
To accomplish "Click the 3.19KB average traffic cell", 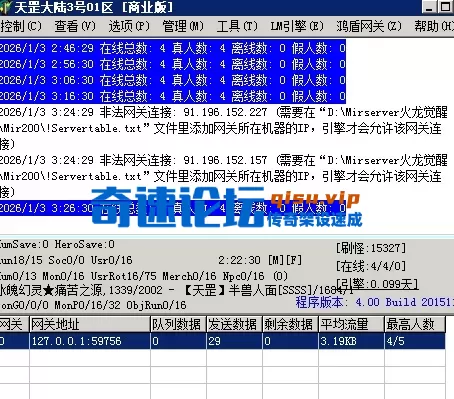I will 351,341.
